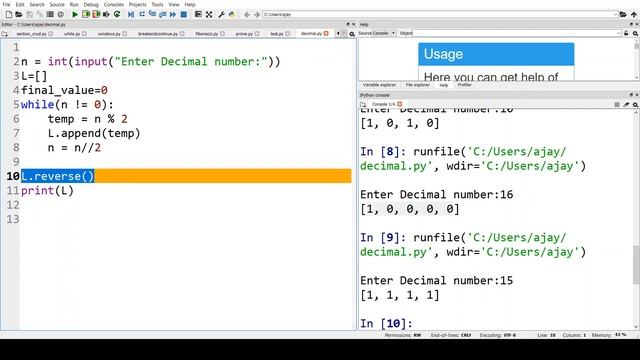Open the Source Console dropdown

click(x=377, y=33)
